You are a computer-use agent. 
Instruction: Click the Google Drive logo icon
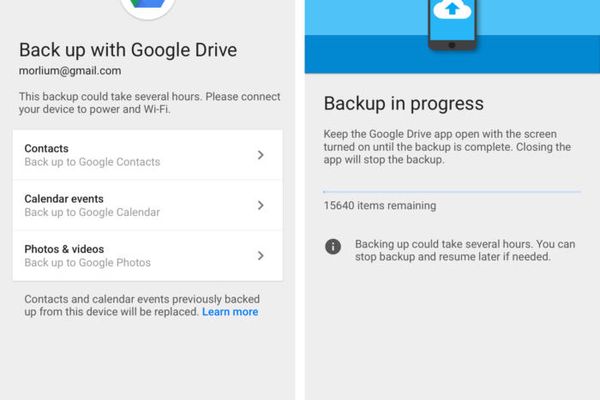(x=148, y=7)
